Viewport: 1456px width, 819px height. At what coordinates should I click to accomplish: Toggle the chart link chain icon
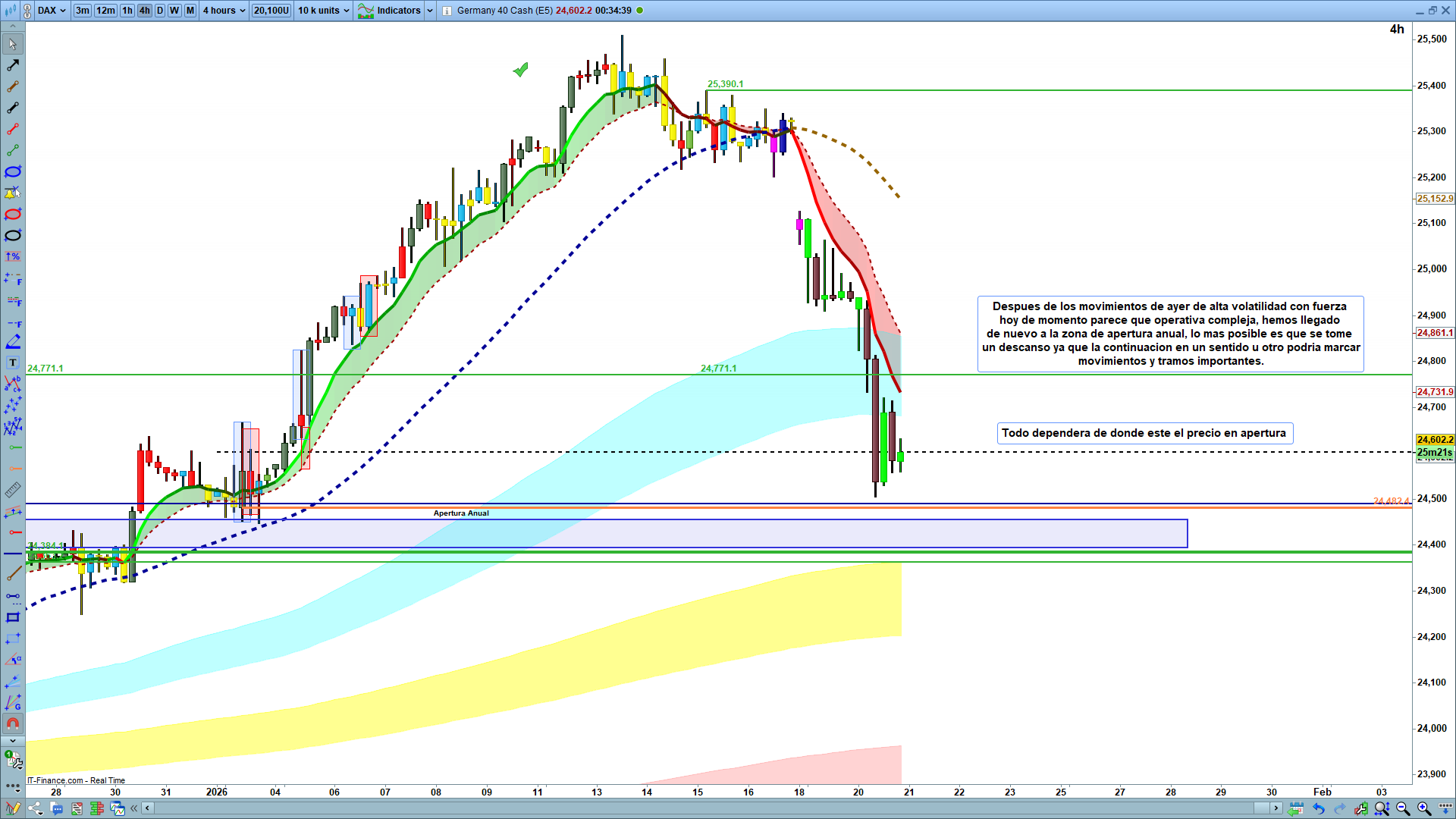click(27, 11)
